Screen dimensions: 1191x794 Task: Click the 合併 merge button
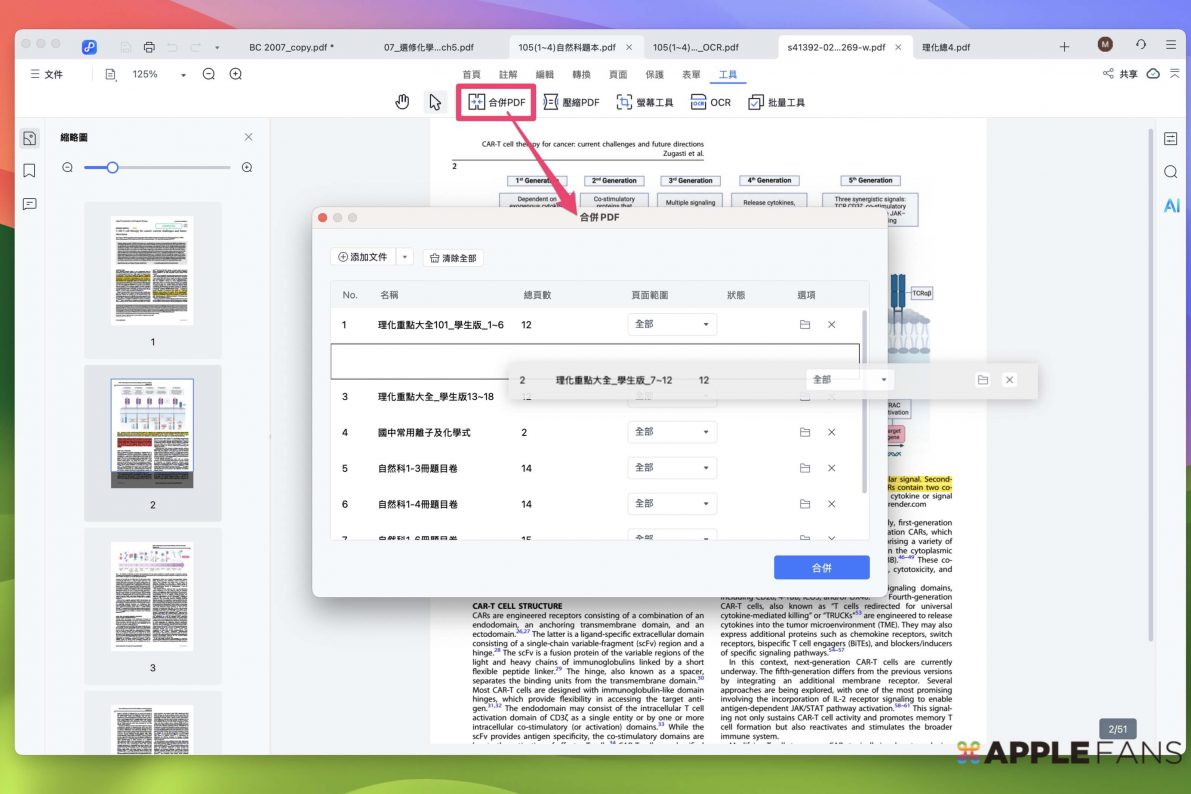tap(821, 568)
